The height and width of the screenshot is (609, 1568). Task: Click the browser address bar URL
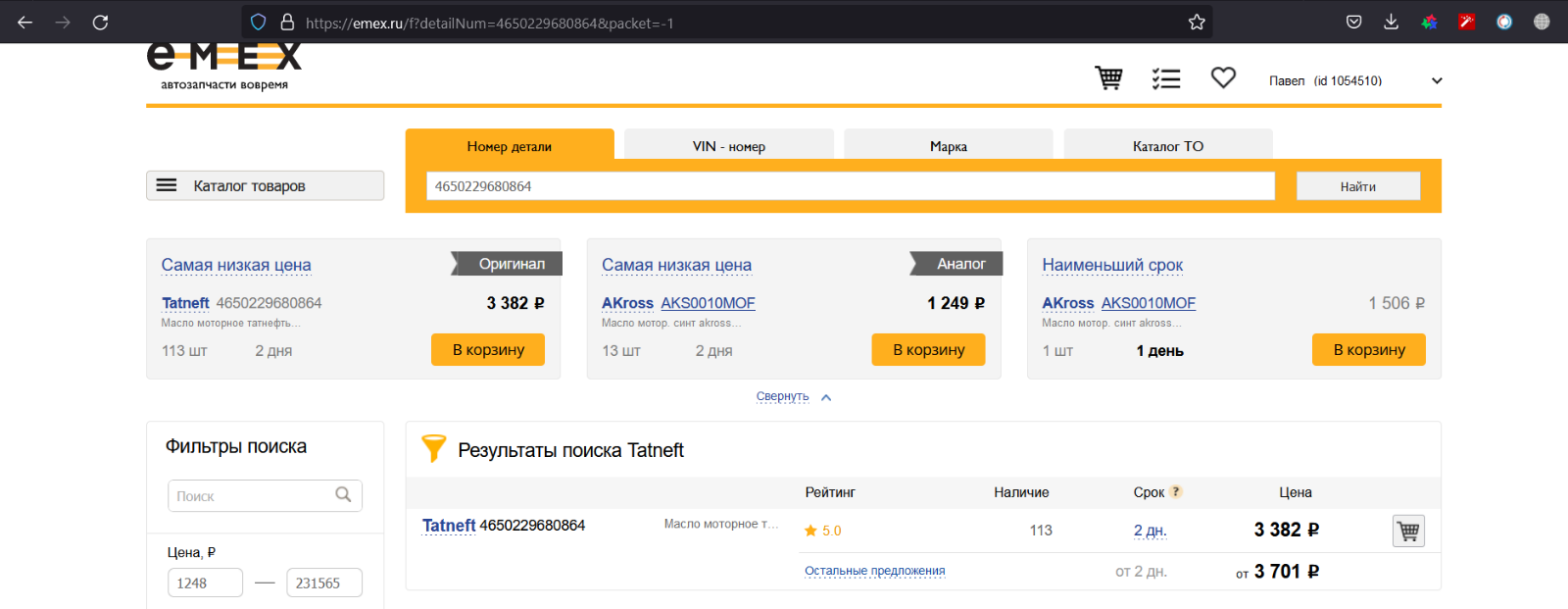[x=490, y=23]
